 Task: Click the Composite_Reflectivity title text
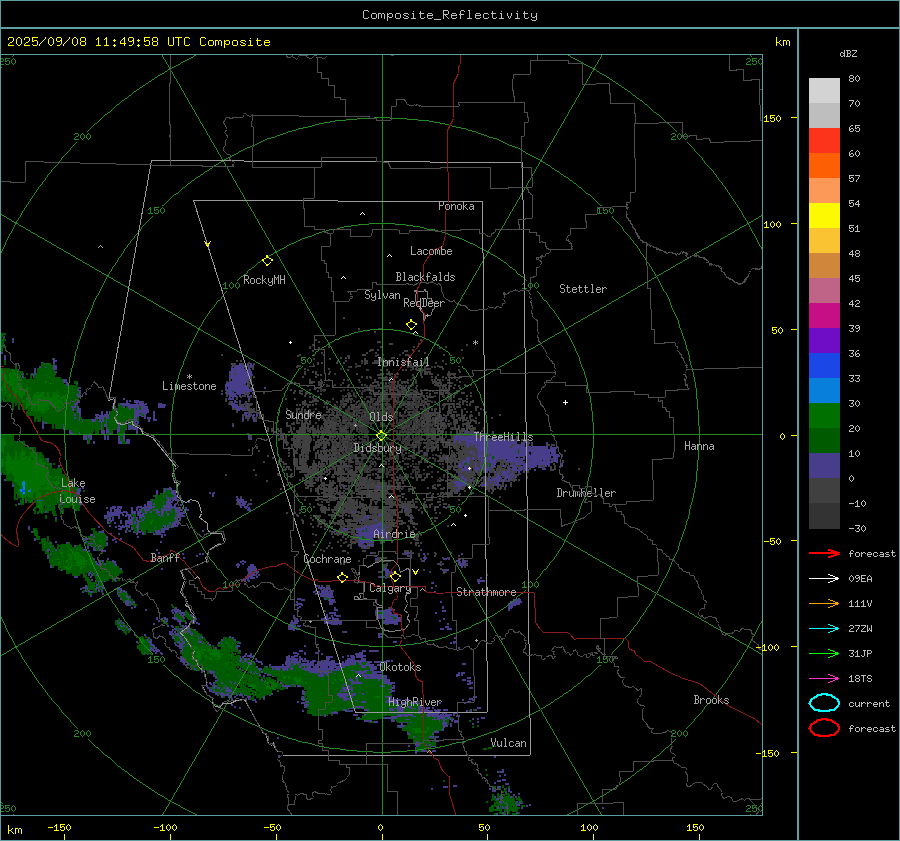pos(450,15)
